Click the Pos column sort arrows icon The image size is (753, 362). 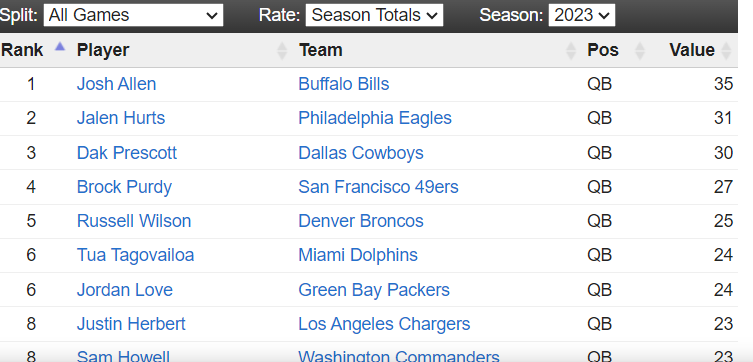640,50
